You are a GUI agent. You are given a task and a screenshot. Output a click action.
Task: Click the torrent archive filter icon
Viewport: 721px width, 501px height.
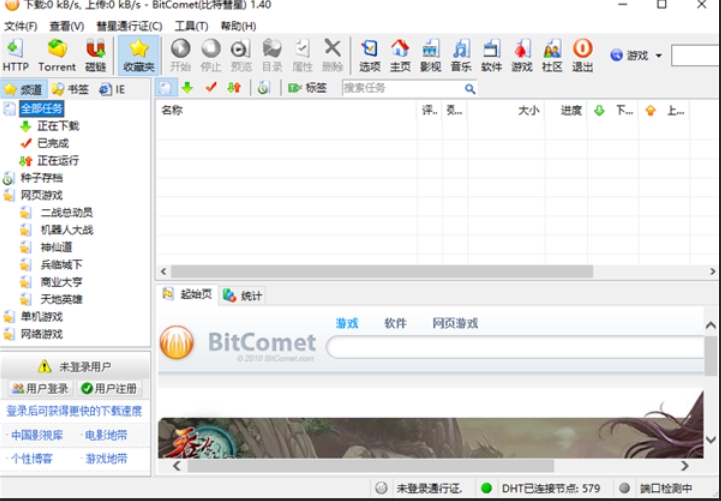(x=263, y=87)
